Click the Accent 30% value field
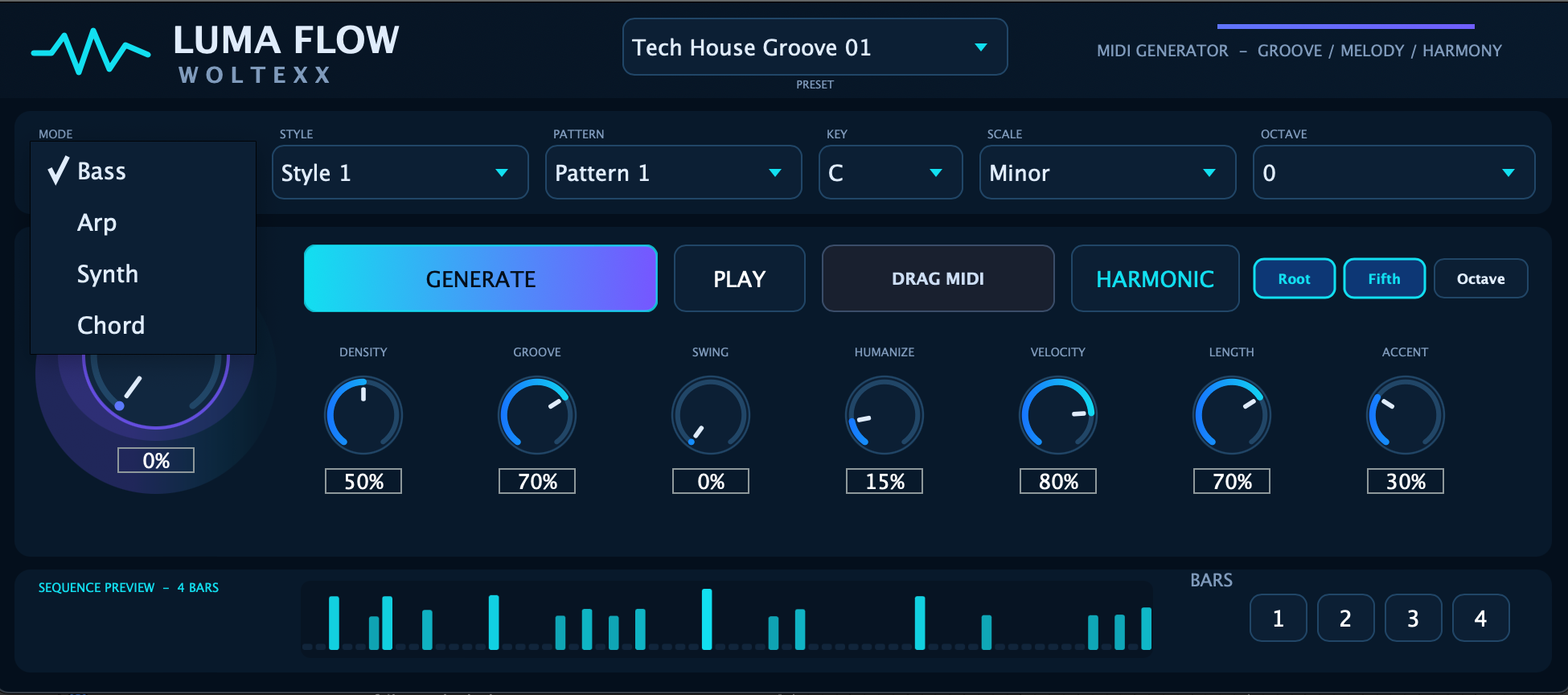 1406,481
